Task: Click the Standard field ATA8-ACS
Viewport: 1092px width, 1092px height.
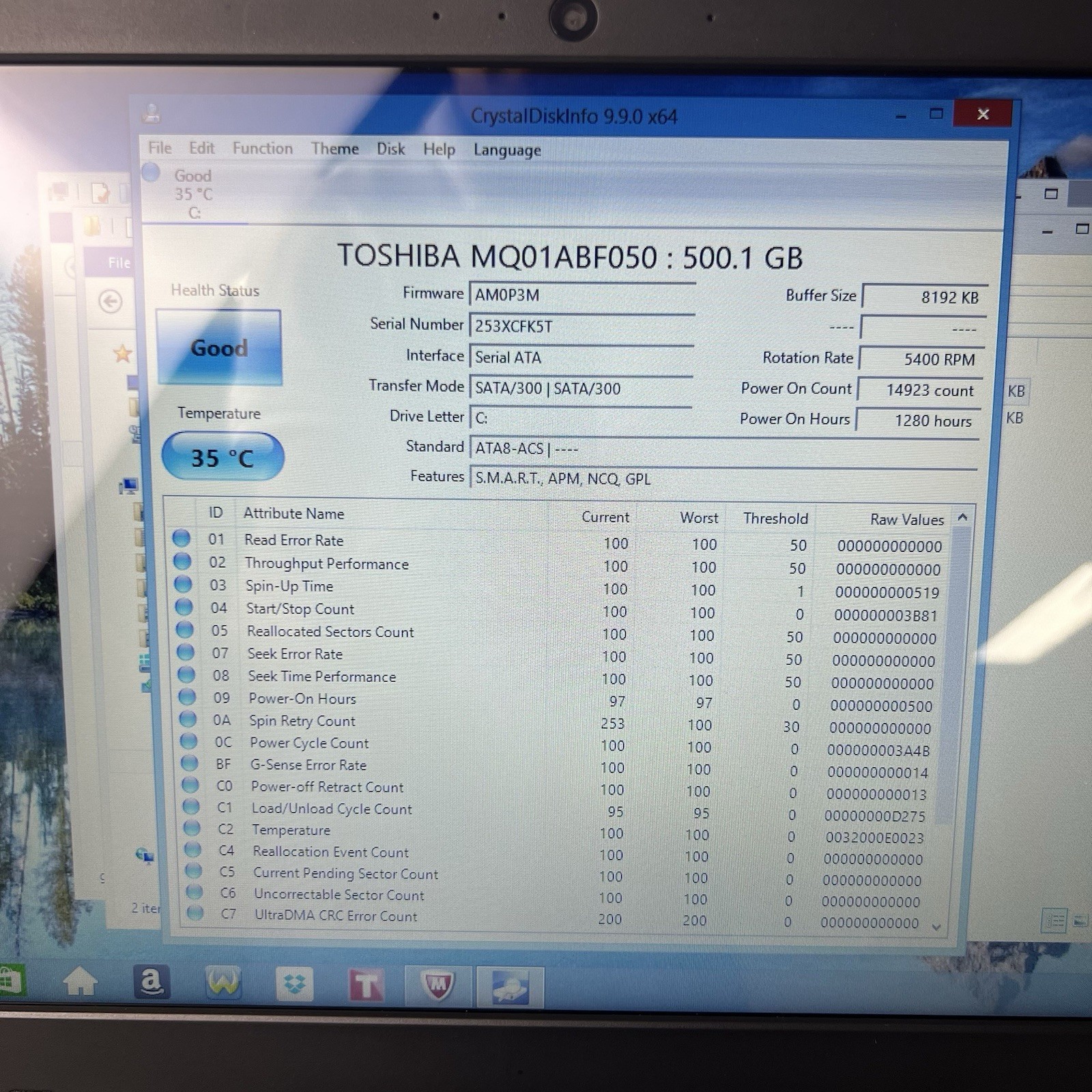Action: pos(723,448)
